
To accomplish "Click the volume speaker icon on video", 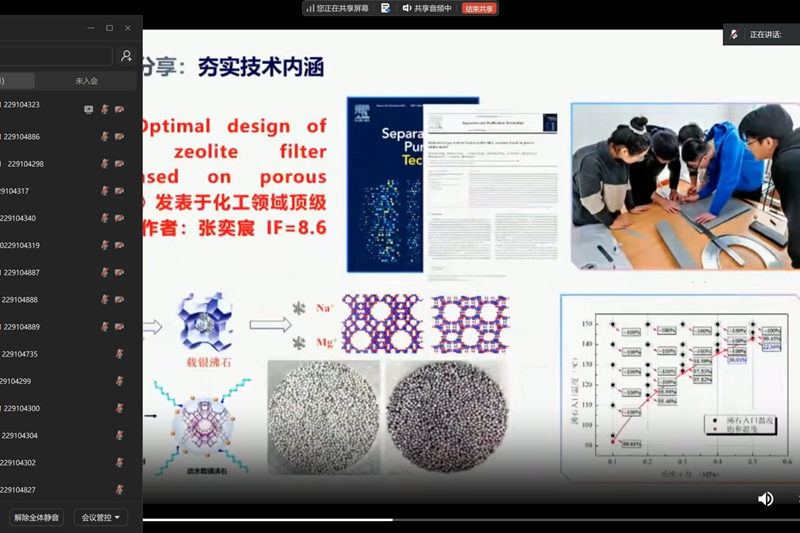I will point(765,499).
